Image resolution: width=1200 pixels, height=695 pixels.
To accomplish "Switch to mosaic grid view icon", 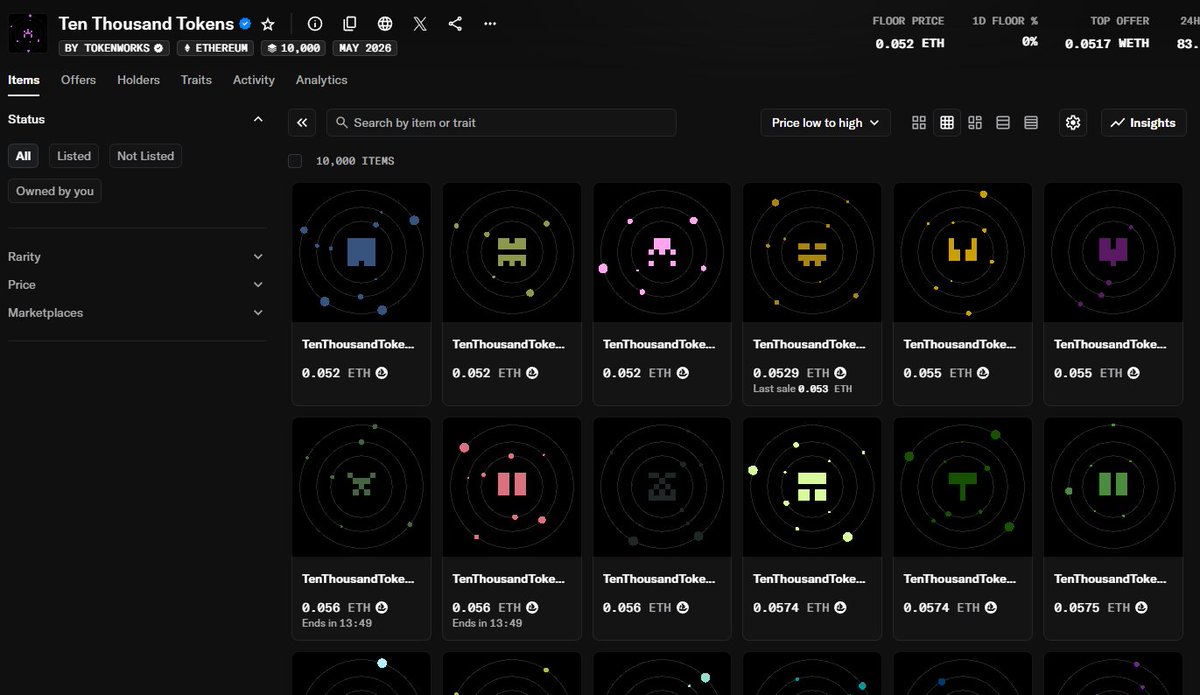I will 975,123.
